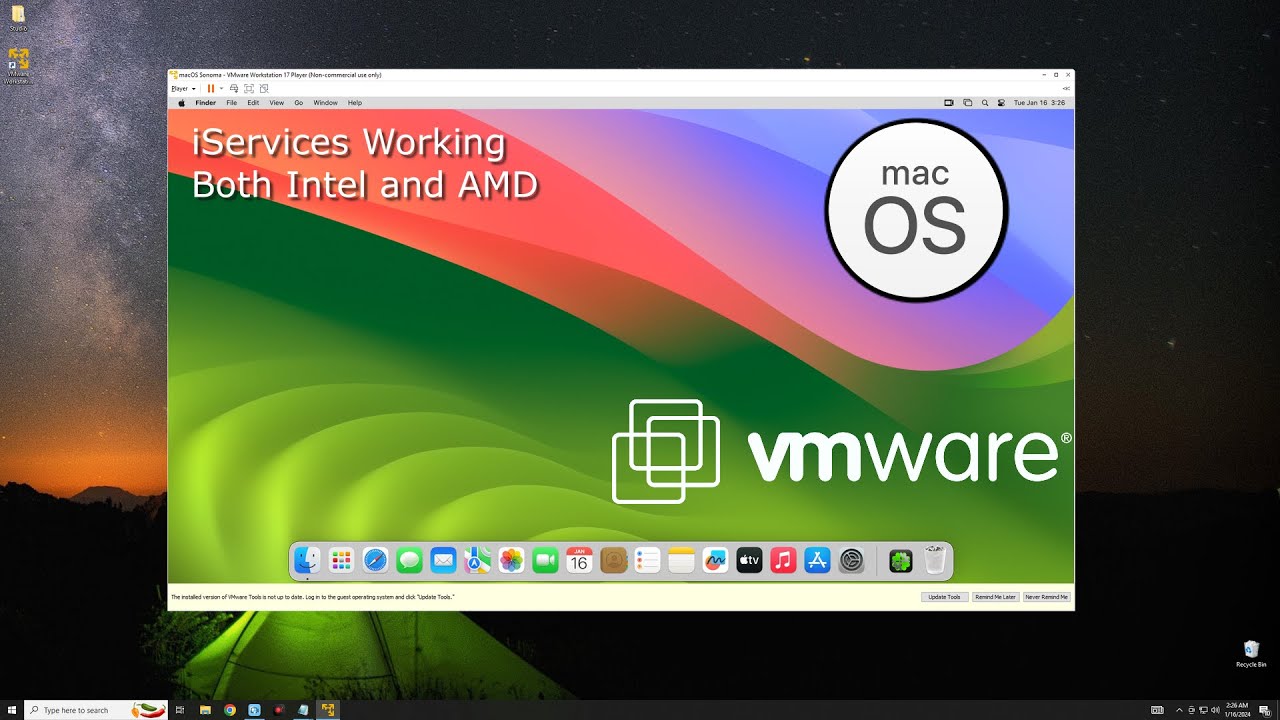Open Spotlight search in macOS menu bar

[985, 103]
